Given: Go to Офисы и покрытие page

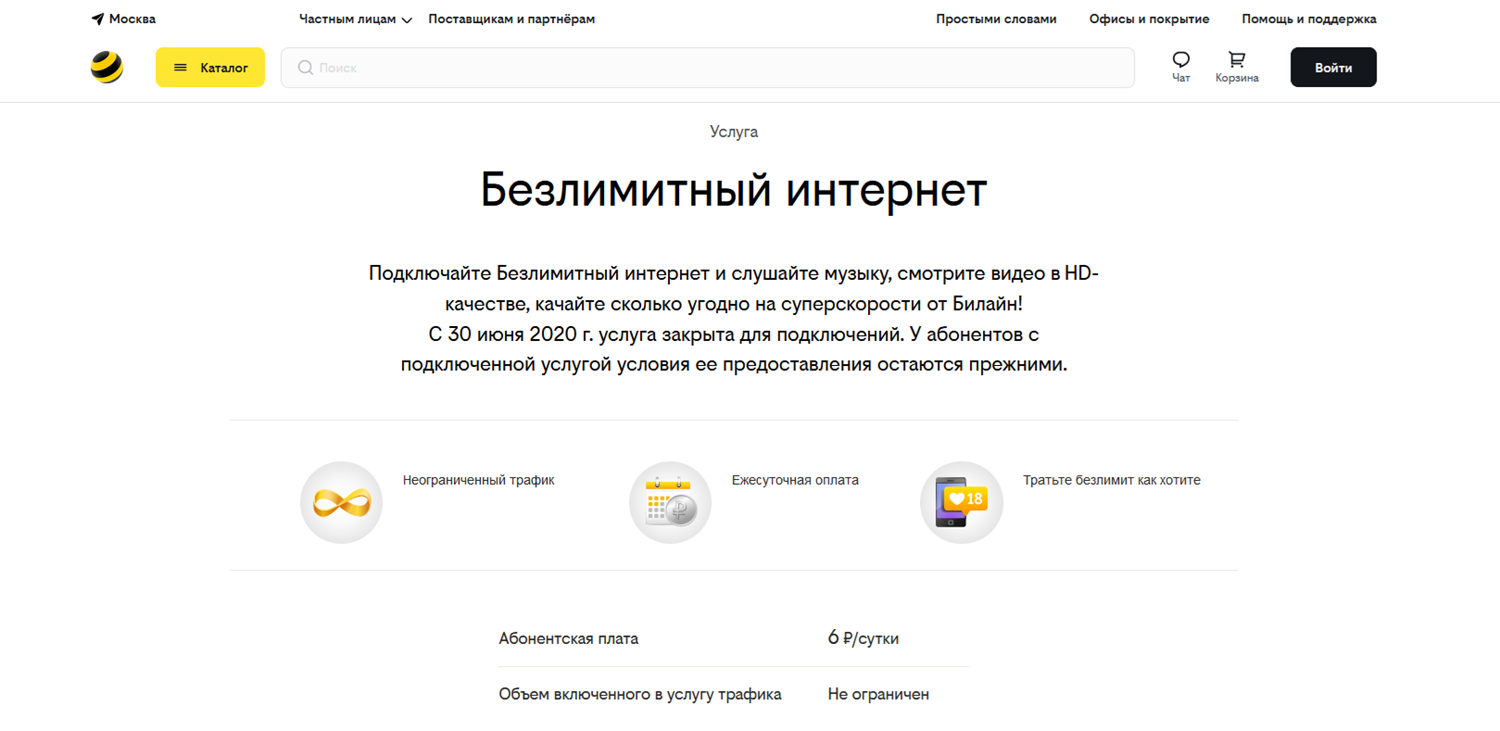Looking at the screenshot, I should [x=1149, y=19].
